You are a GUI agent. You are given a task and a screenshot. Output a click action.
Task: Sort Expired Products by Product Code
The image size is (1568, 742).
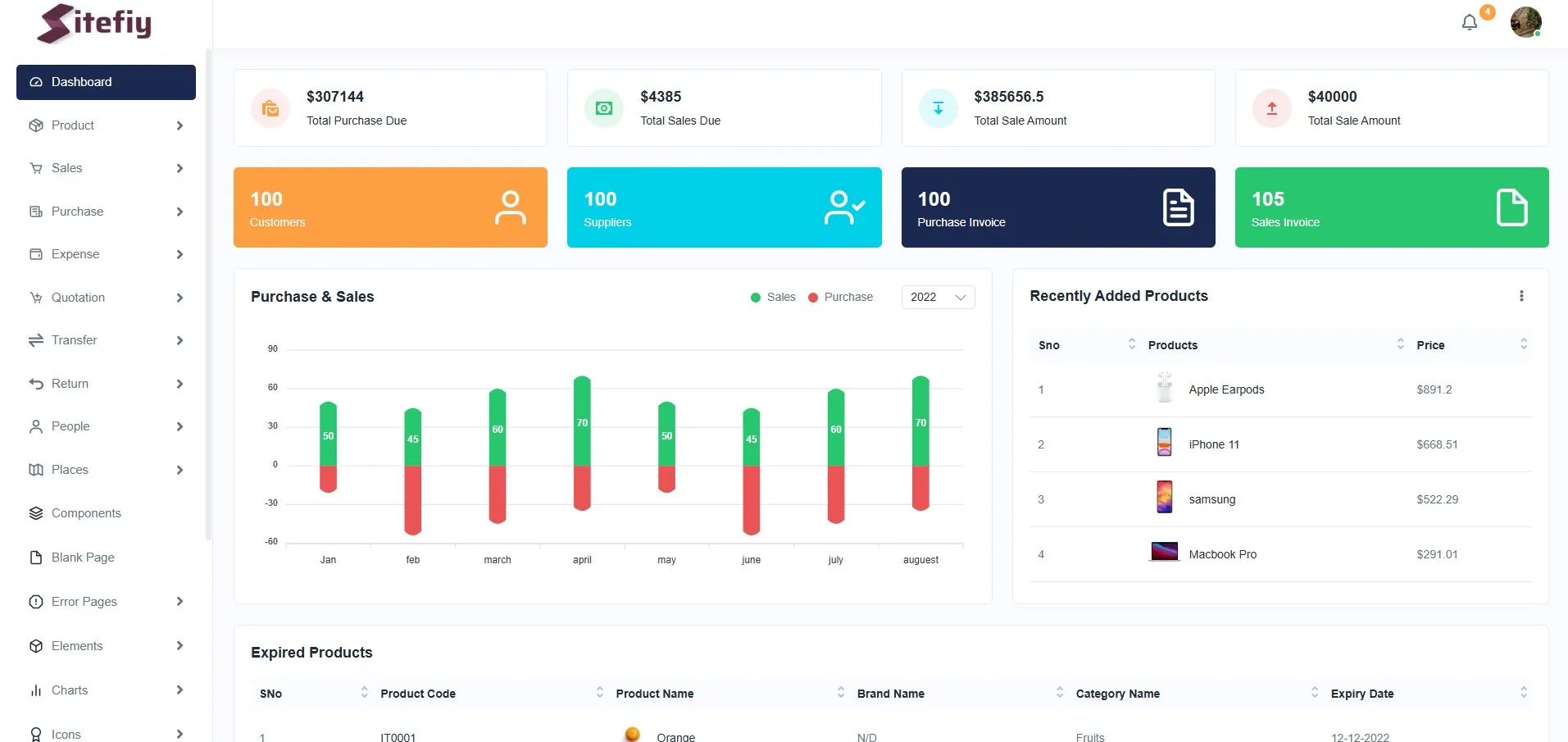599,693
